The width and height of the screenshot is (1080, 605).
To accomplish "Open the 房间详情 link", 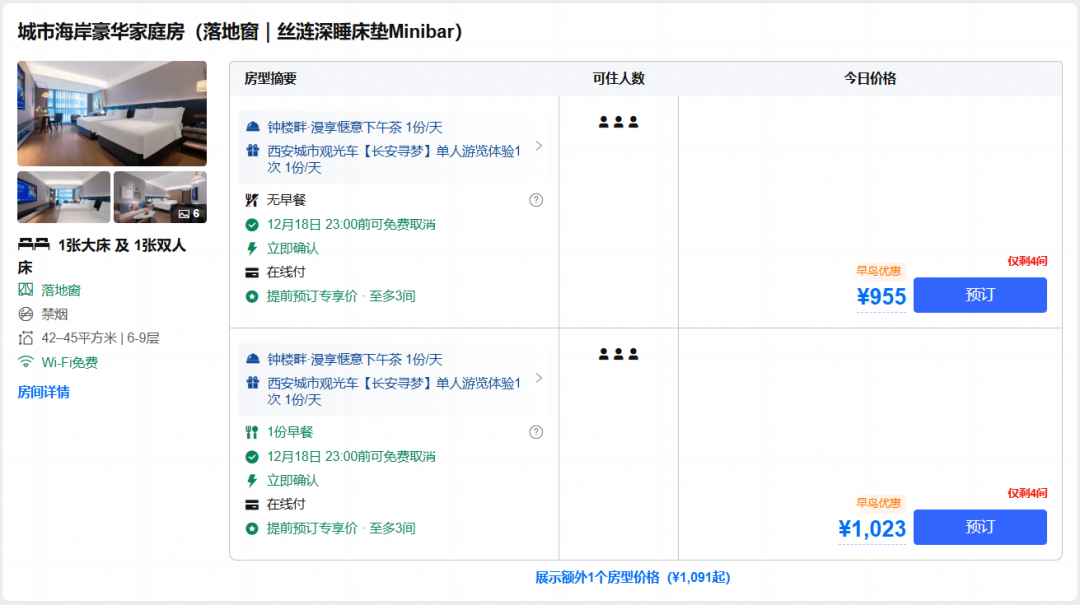I will 43,392.
